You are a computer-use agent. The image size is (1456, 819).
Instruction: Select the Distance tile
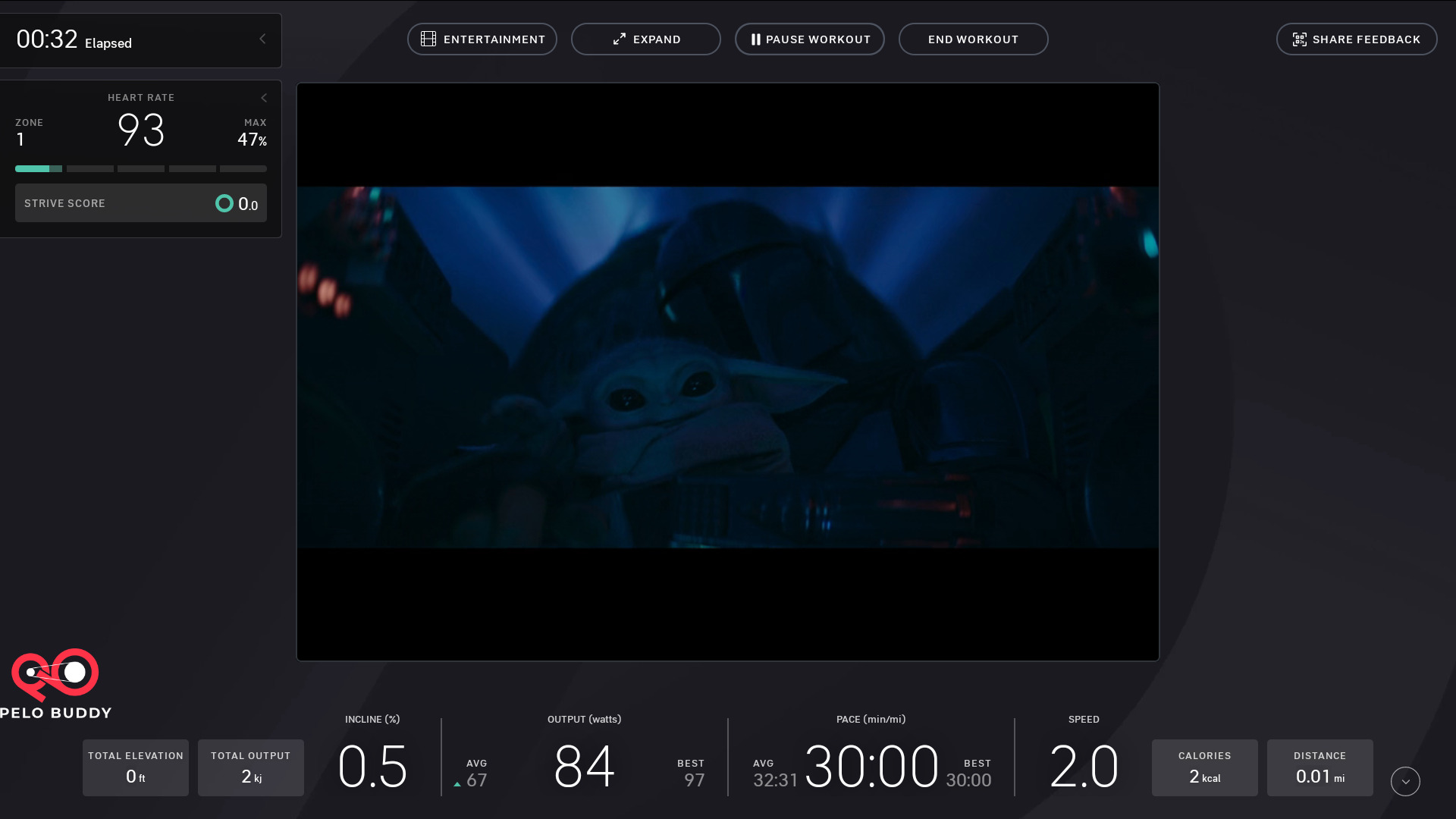pyautogui.click(x=1319, y=767)
